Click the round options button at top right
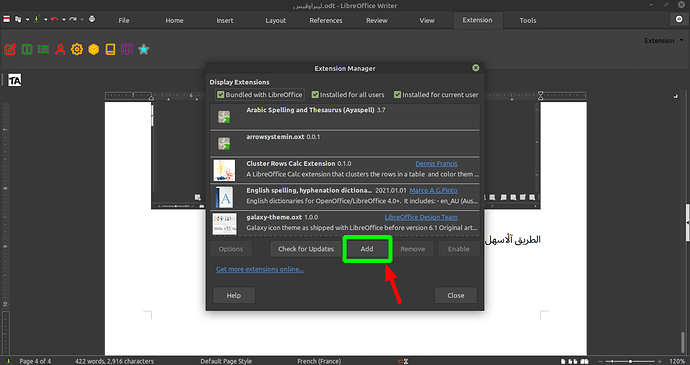The image size is (690, 365). point(679,19)
